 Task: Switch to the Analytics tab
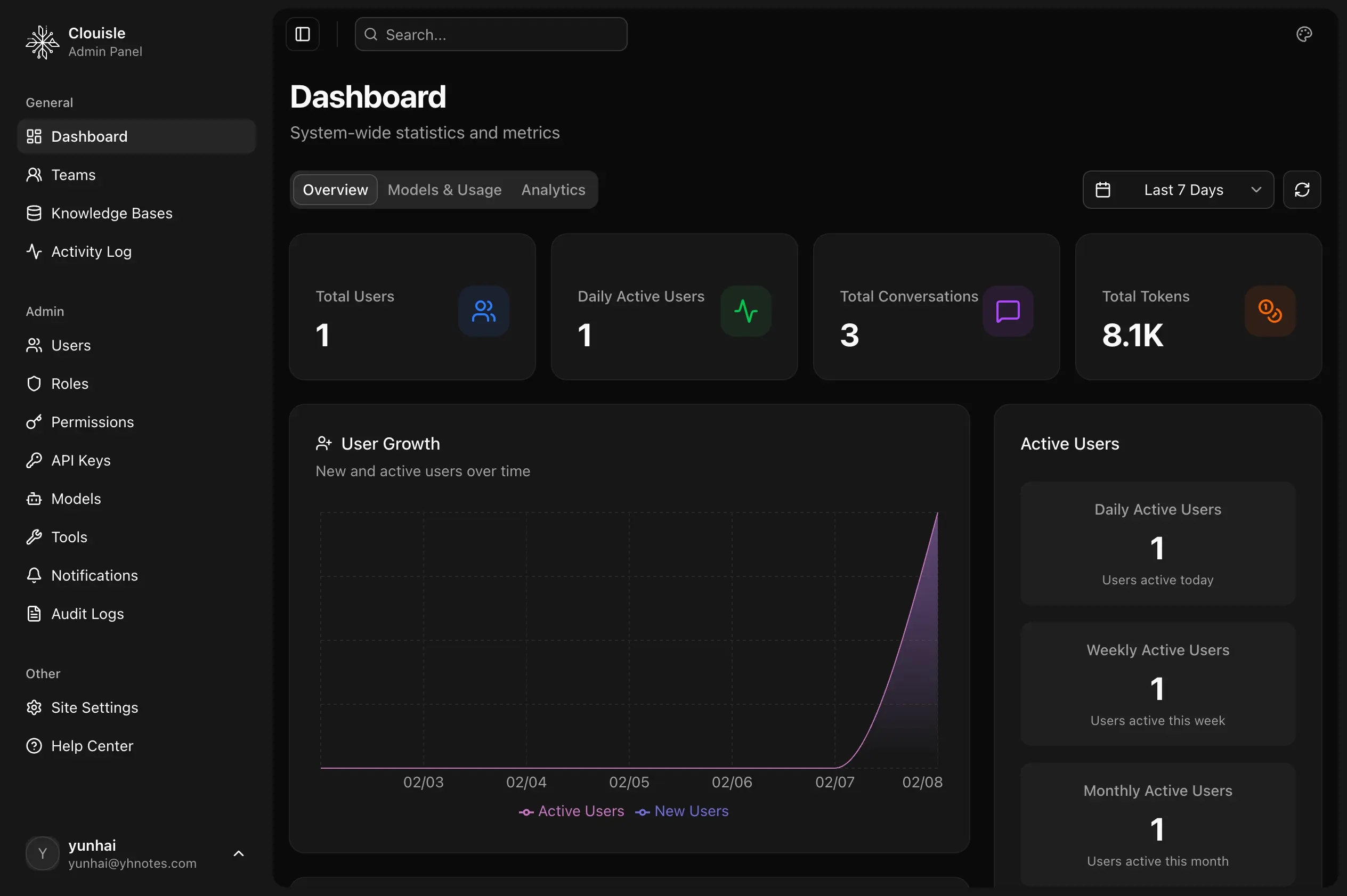(553, 190)
